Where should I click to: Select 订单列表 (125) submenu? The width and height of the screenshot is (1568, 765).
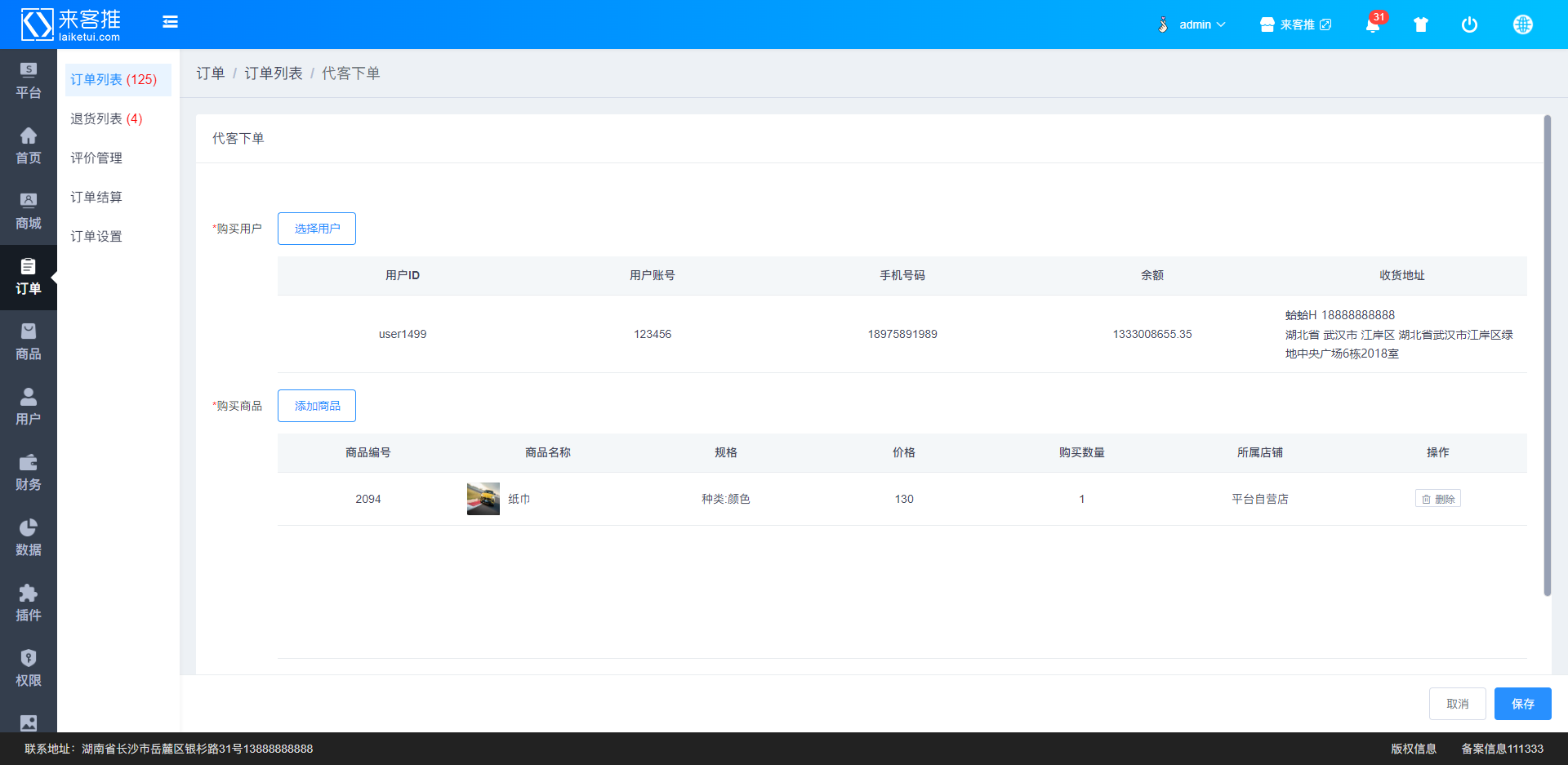[118, 80]
